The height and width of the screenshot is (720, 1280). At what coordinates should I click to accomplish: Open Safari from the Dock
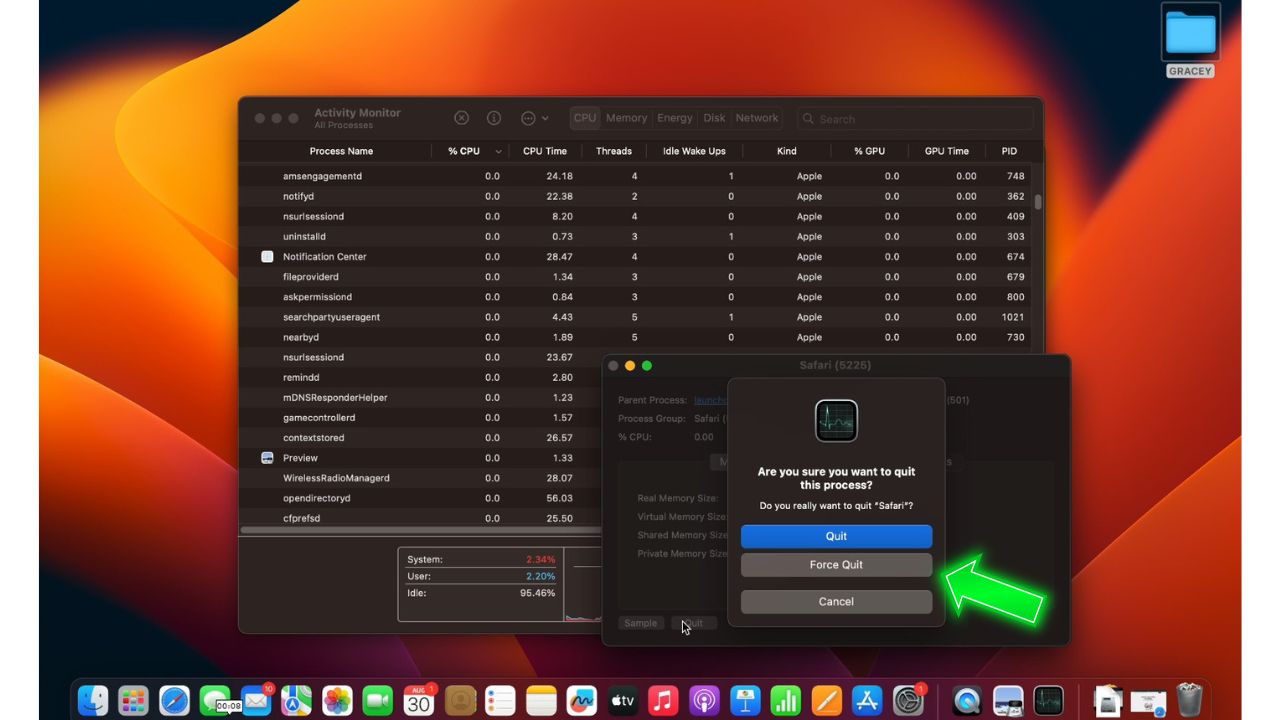pos(174,700)
